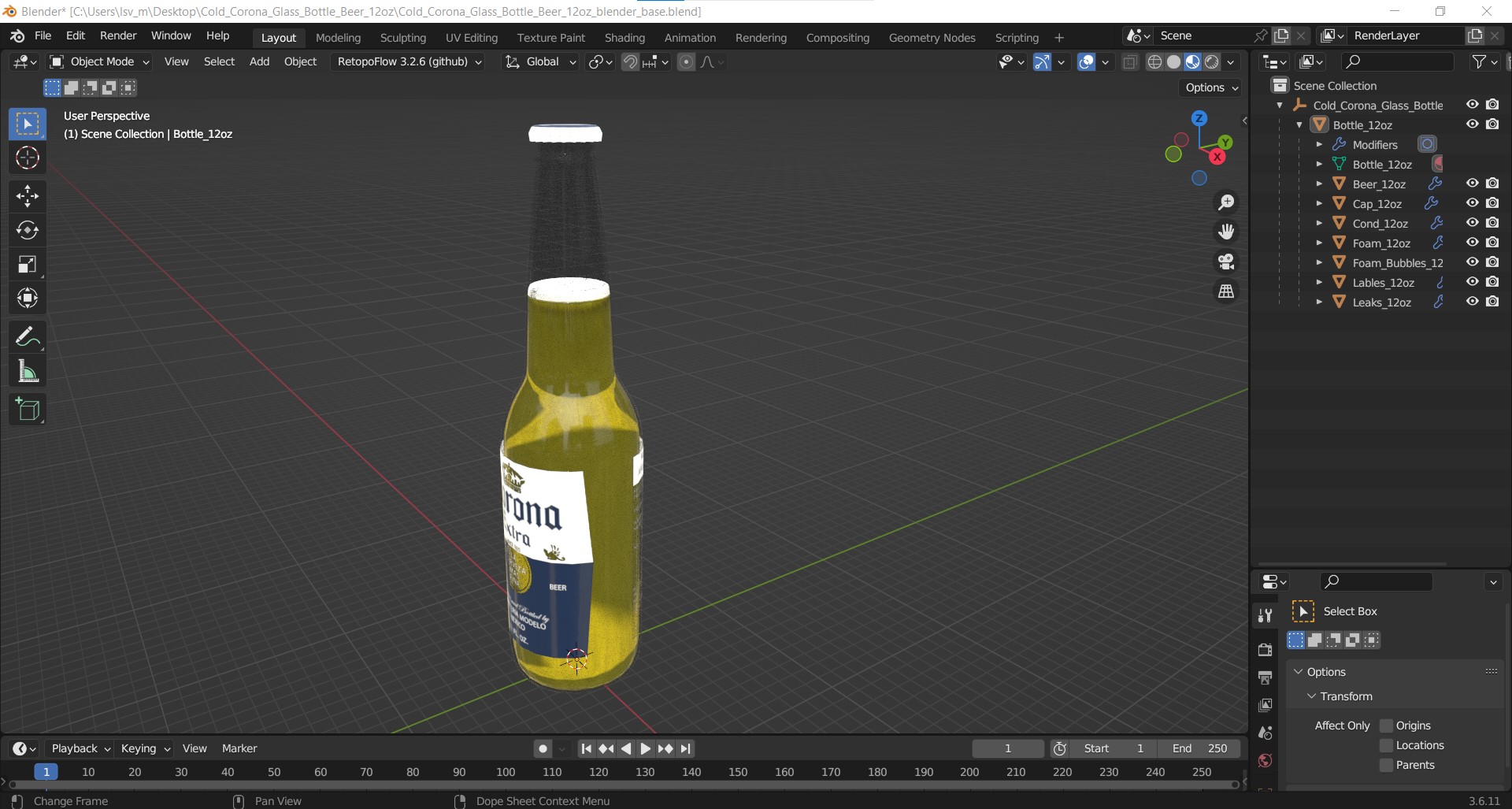
Task: Open the Keying dropdown in timeline
Action: click(x=146, y=748)
